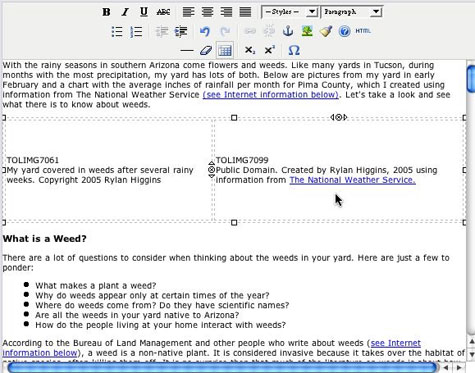Open The National Weather Service link

(x=353, y=180)
